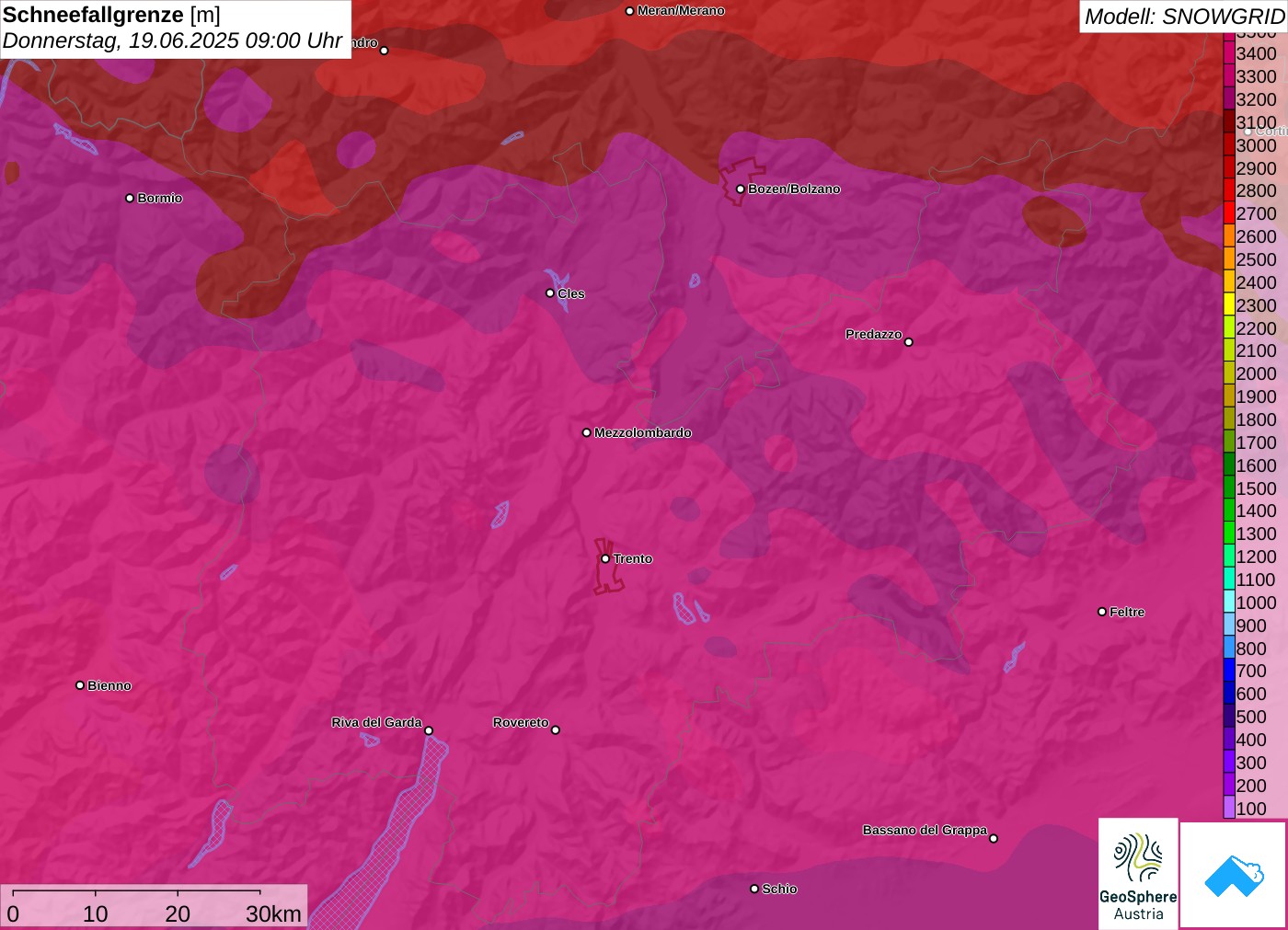Screen dimensions: 1288x930
Task: Click the 30km scale bar label
Action: point(273,913)
